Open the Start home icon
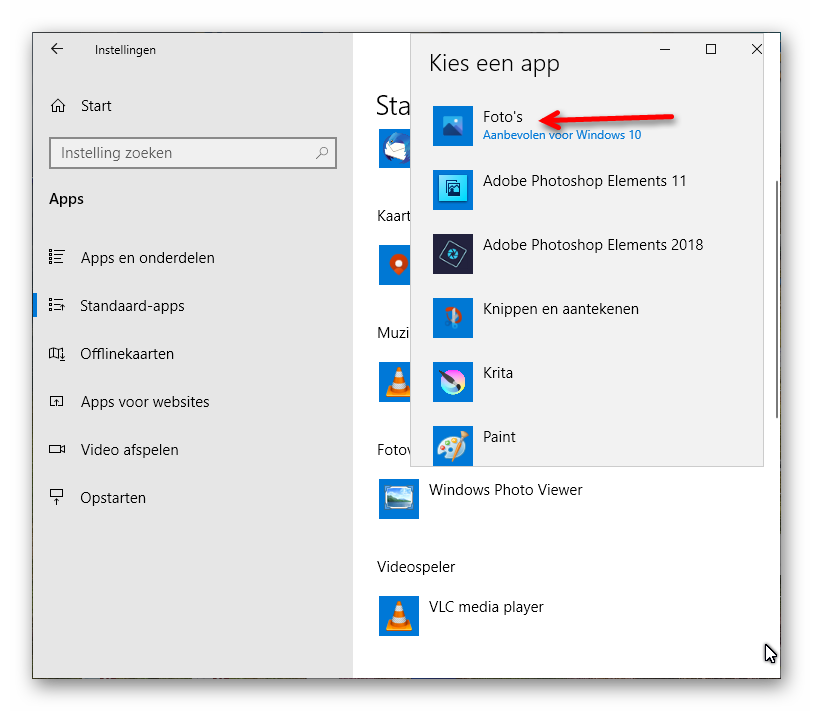813x711 pixels. (58, 106)
